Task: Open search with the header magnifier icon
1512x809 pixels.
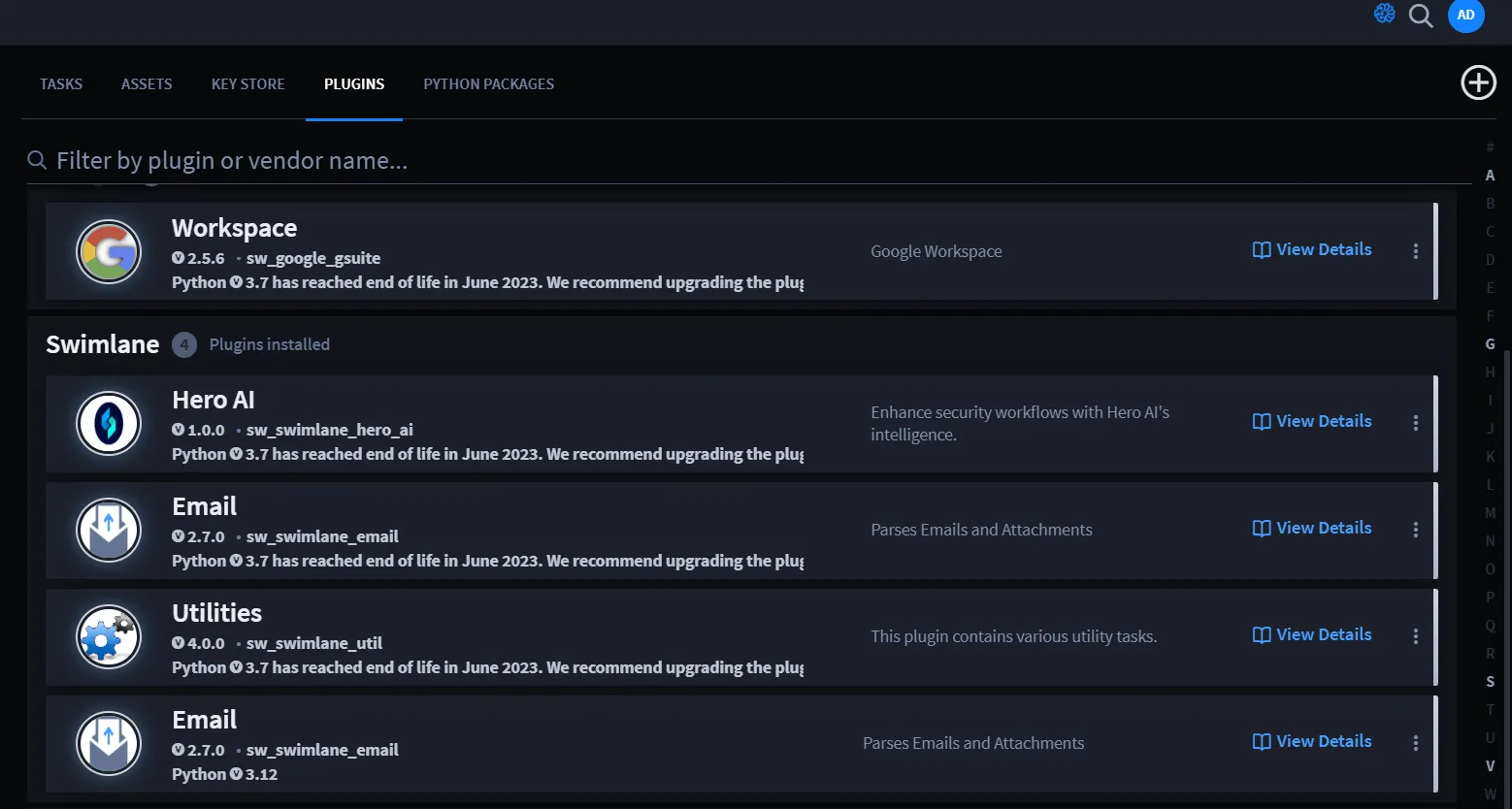Action: pos(1421,16)
